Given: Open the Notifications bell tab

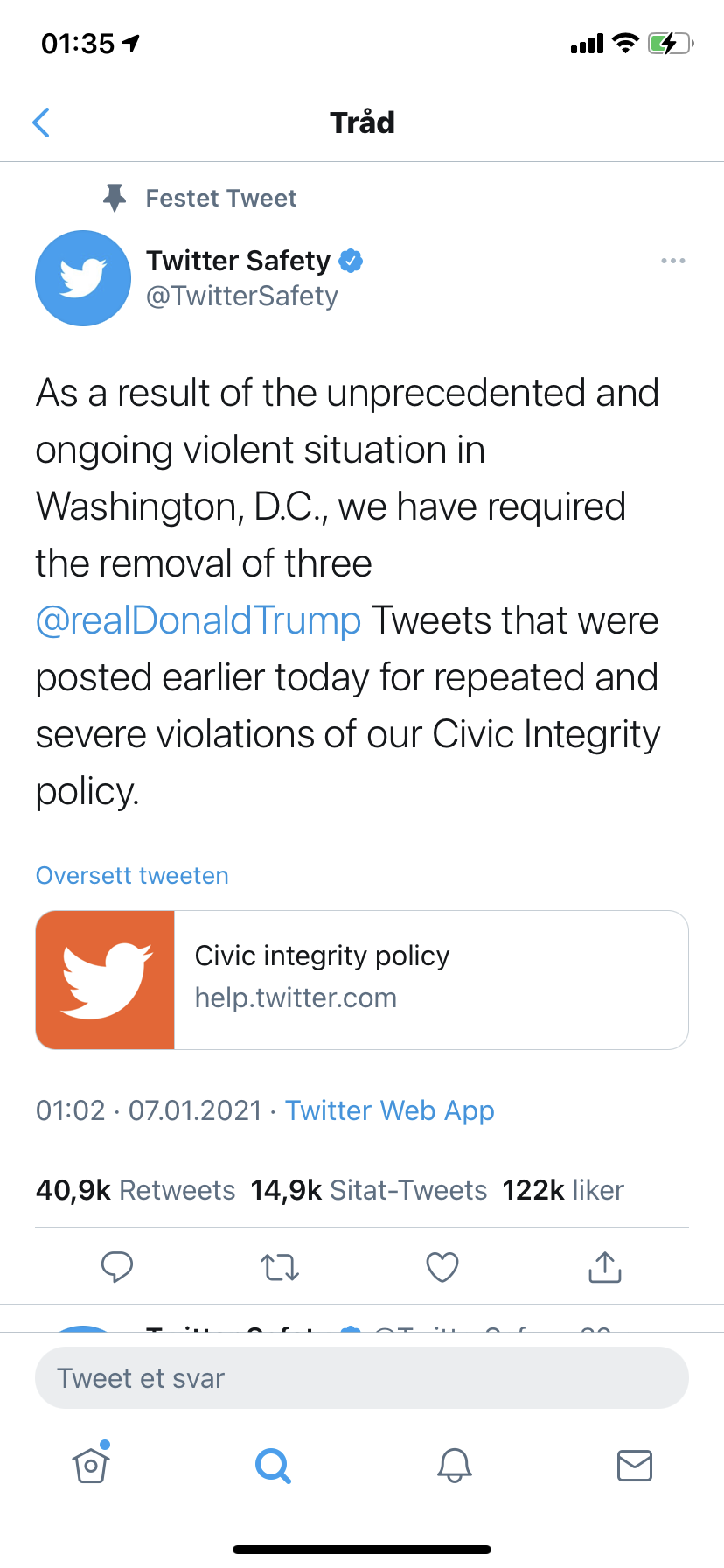Looking at the screenshot, I should [x=455, y=1465].
